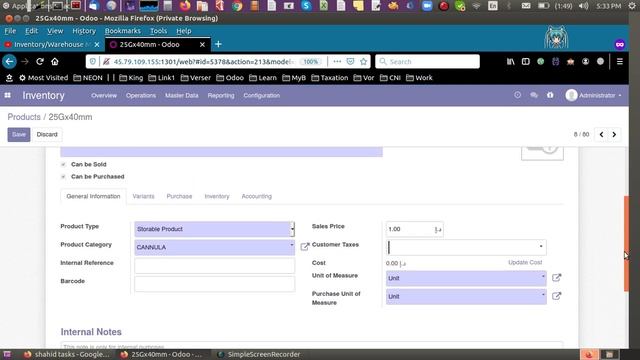Viewport: 640px width, 360px height.
Task: Open Firefox library icon
Action: (511, 62)
